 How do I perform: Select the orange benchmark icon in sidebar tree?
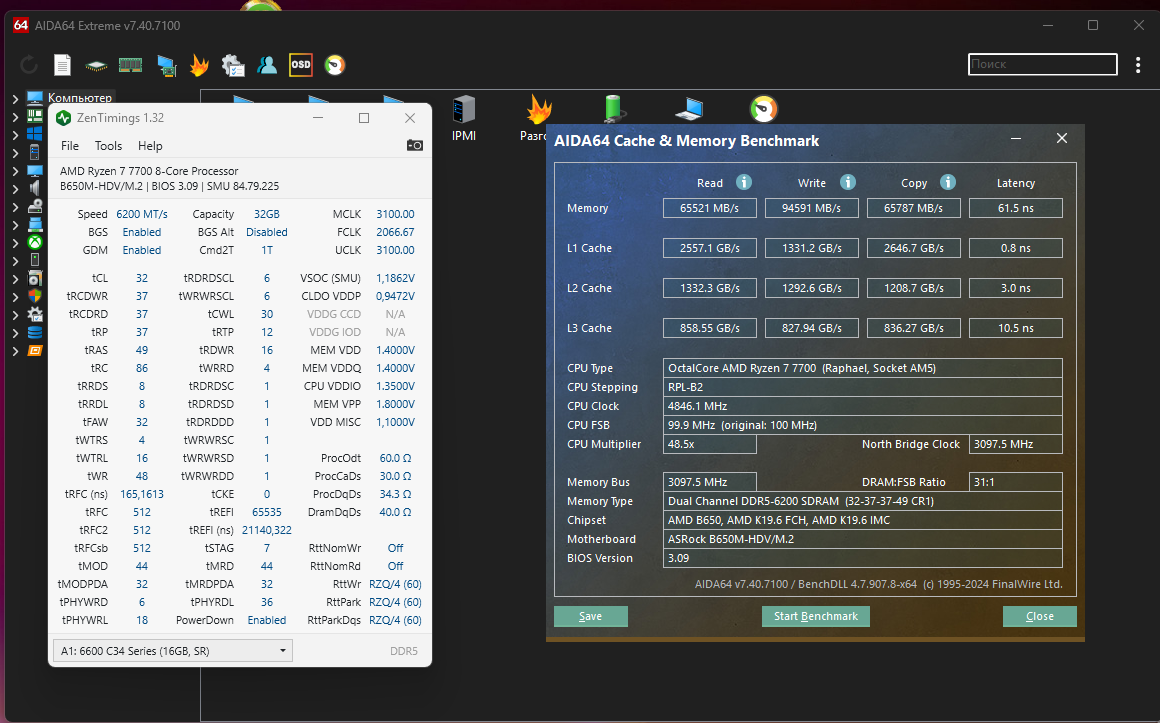pyautogui.click(x=35, y=350)
